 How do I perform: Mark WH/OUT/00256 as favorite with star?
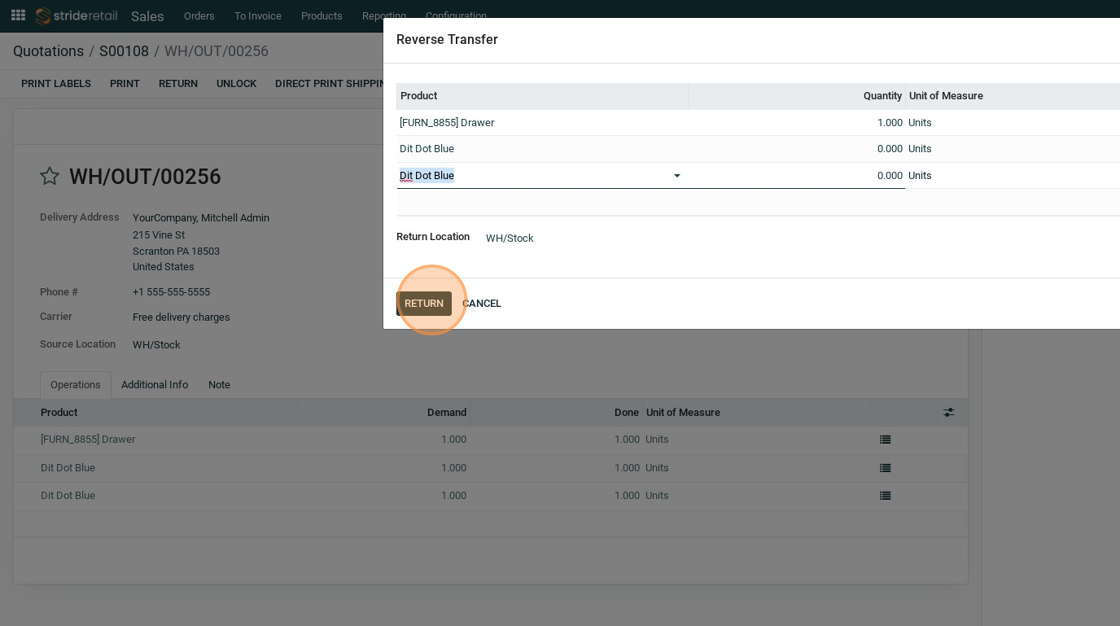[49, 177]
